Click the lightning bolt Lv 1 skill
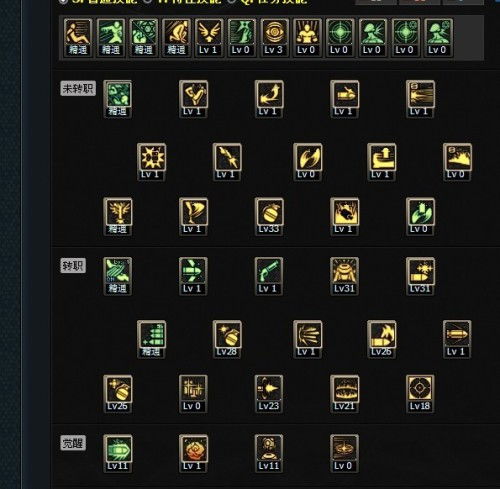Image resolution: width=500 pixels, height=489 pixels. pyautogui.click(x=227, y=162)
